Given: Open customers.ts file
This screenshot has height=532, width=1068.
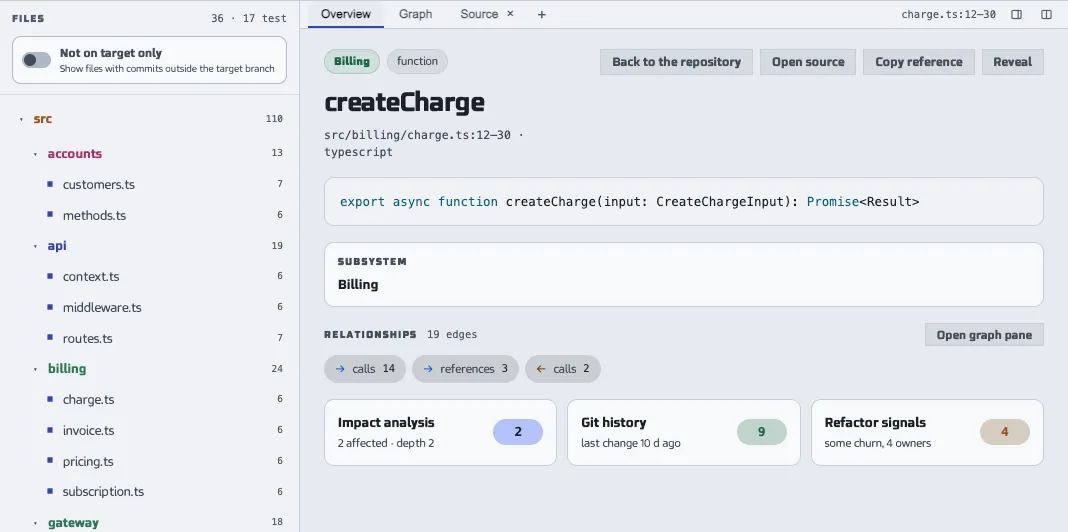Looking at the screenshot, I should pyautogui.click(x=99, y=185).
